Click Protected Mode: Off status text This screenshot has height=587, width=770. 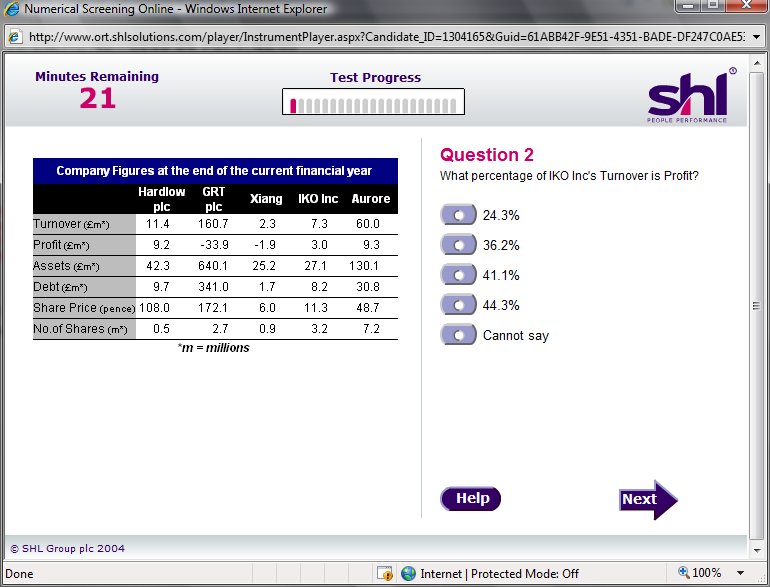(x=525, y=574)
